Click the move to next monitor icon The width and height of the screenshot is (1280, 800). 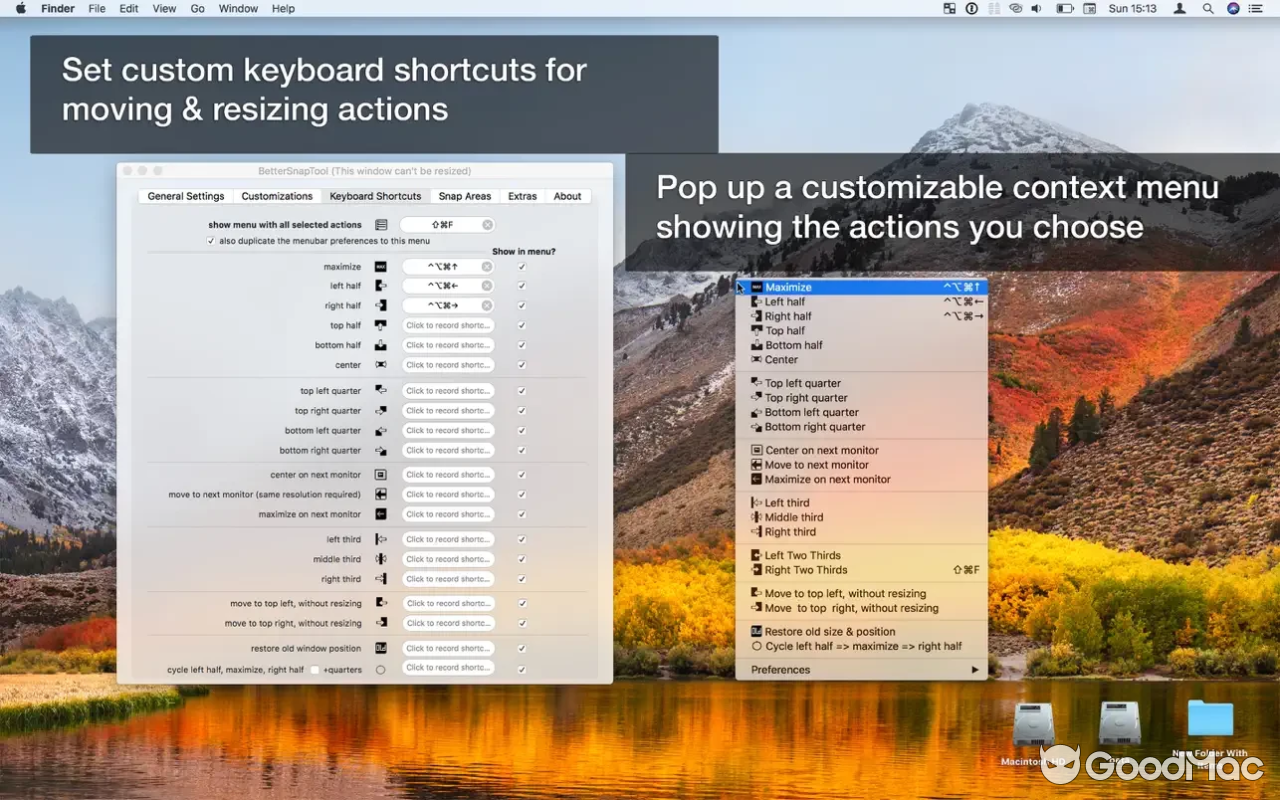tap(382, 493)
